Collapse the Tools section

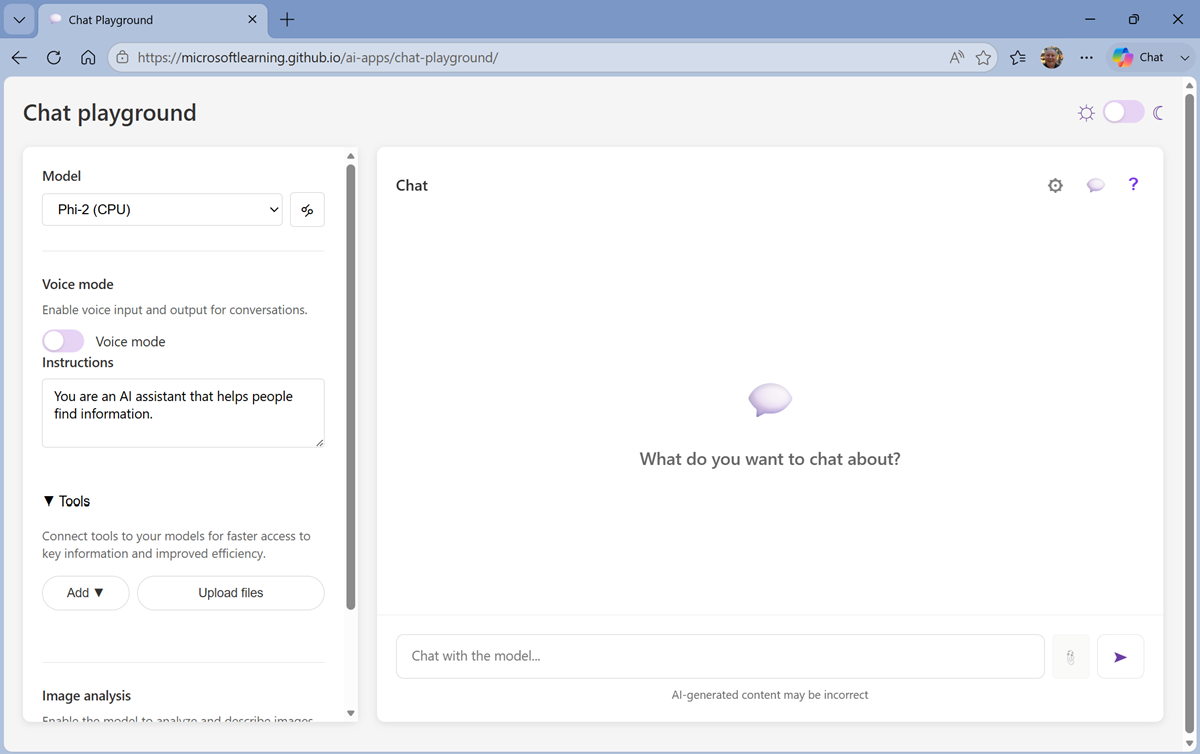pos(66,501)
